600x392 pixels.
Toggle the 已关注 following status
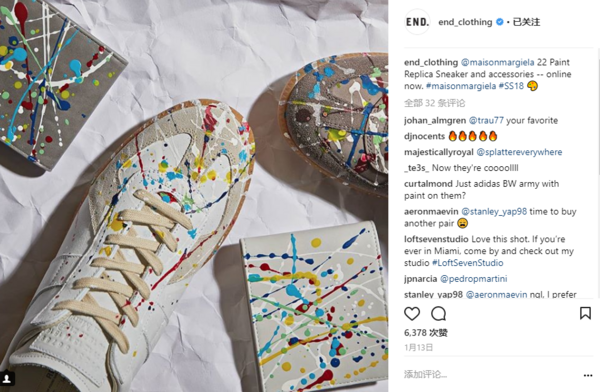(x=526, y=22)
